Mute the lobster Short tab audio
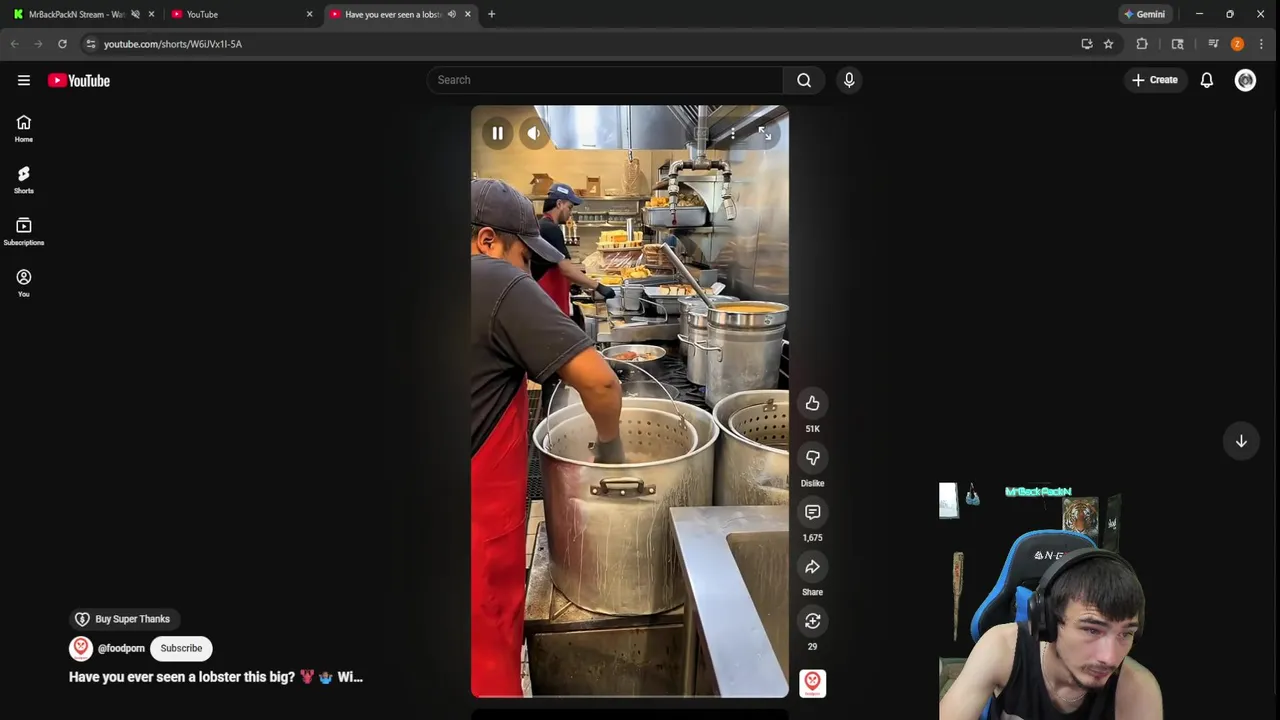The height and width of the screenshot is (720, 1280). point(451,14)
